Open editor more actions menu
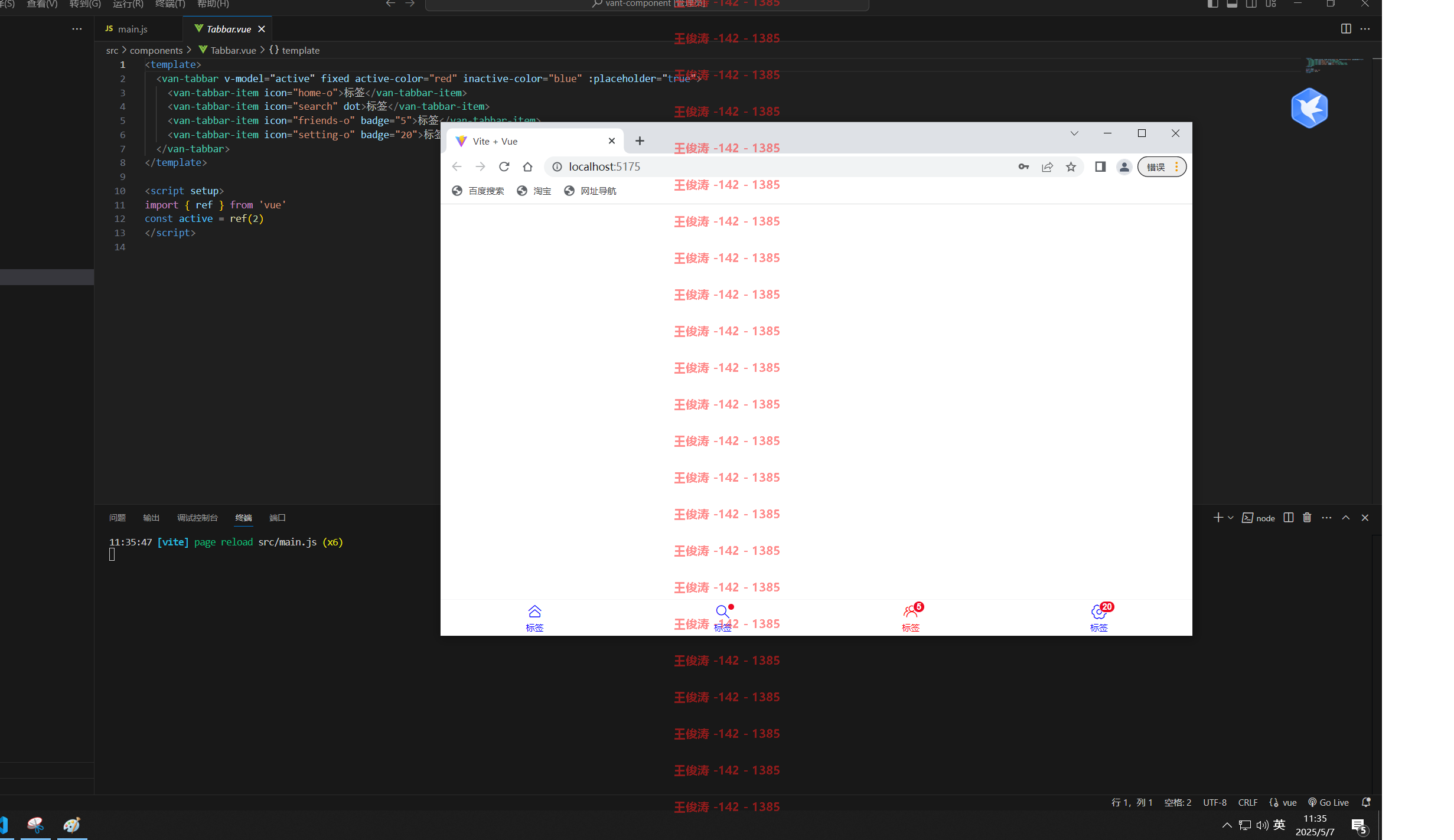The width and height of the screenshot is (1454, 840). click(x=1365, y=28)
